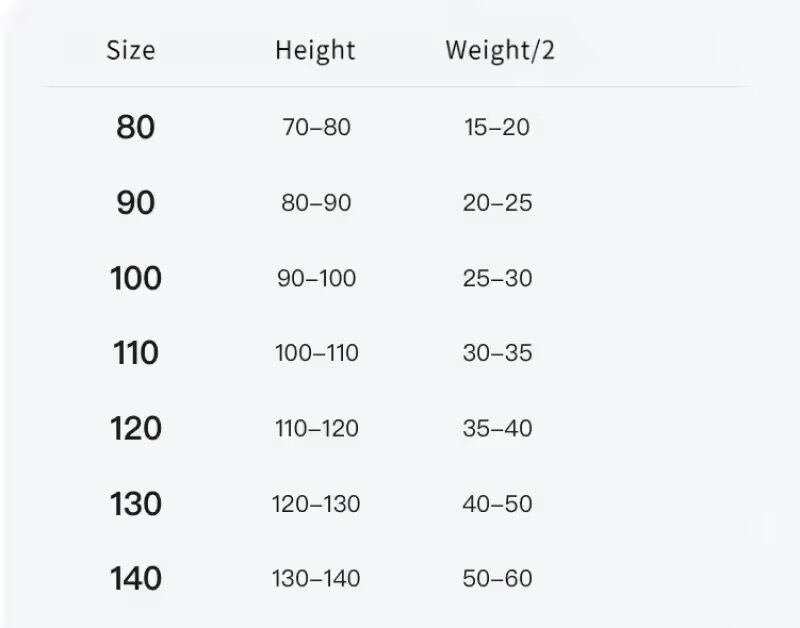The width and height of the screenshot is (800, 628).
Task: Click the Weight/2 column header
Action: point(499,50)
